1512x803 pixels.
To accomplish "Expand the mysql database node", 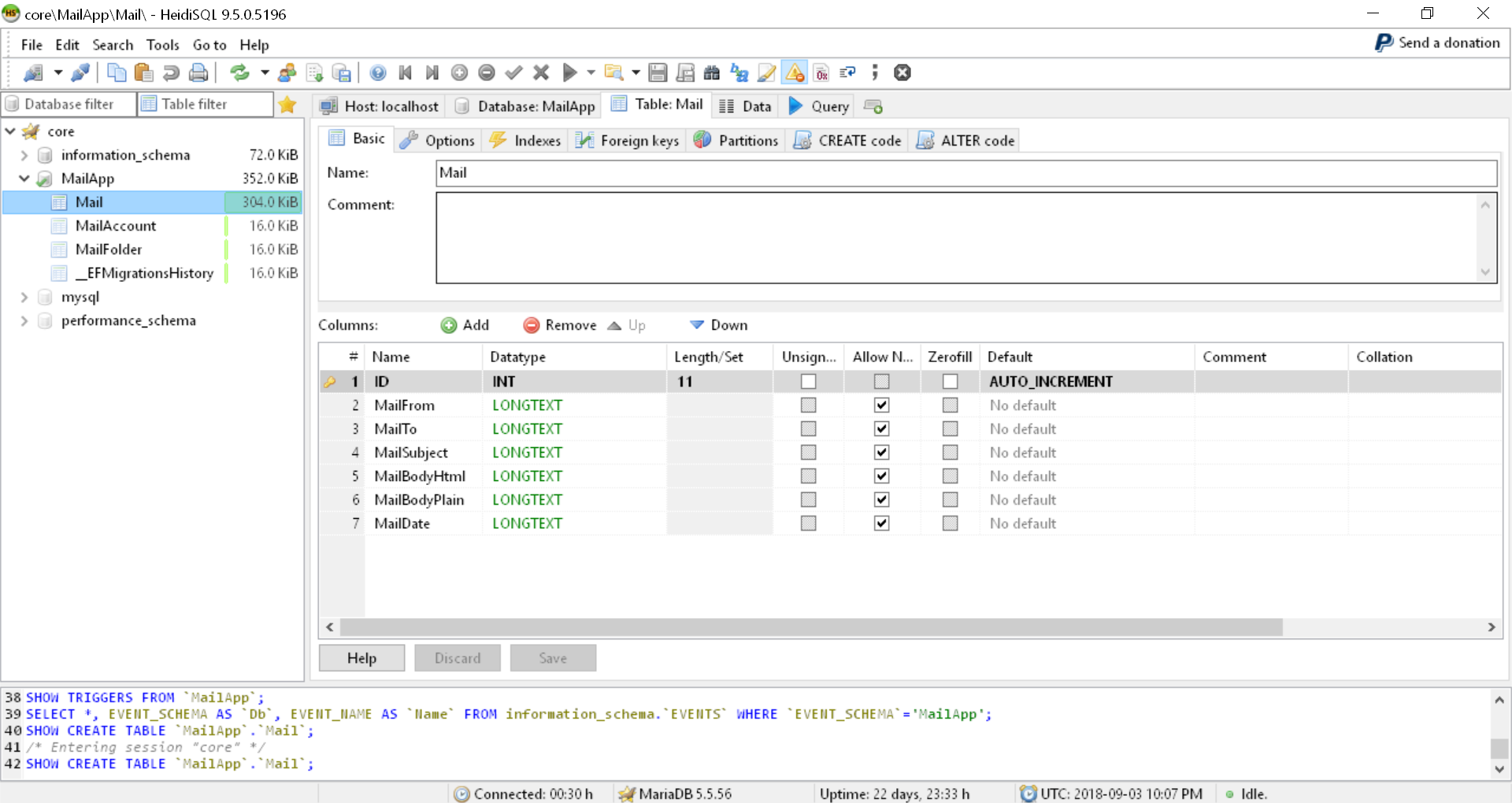I will click(24, 297).
